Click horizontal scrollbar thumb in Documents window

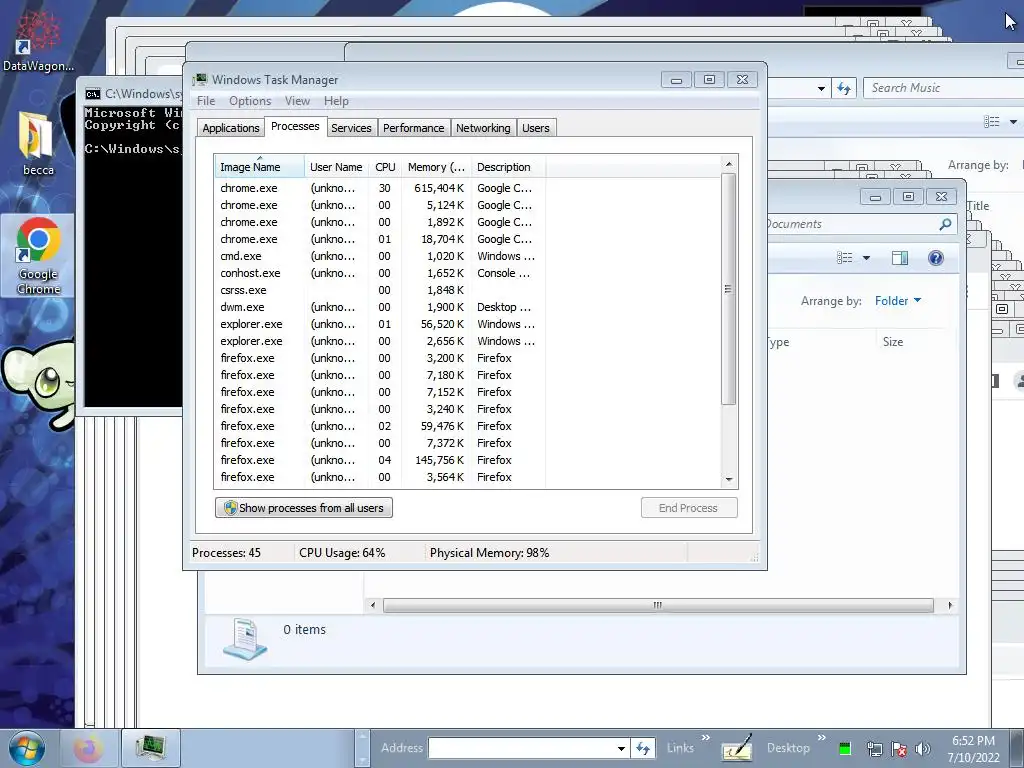click(658, 605)
